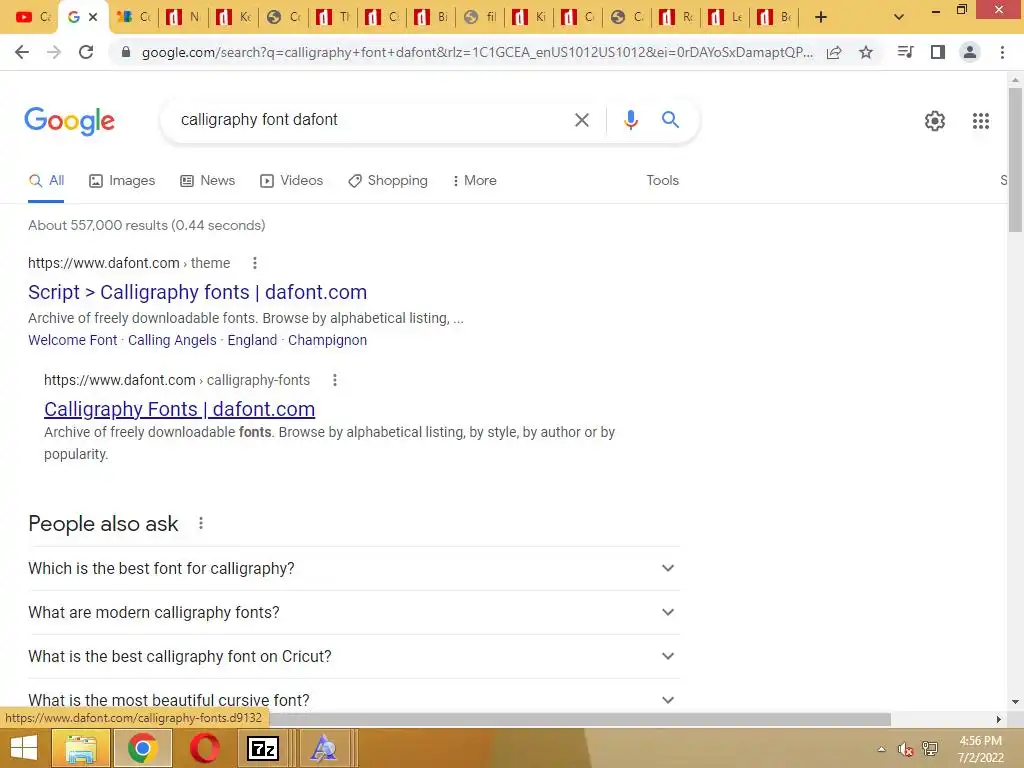This screenshot has height=768, width=1024.
Task: Show hidden system tray icons
Action: coord(882,749)
